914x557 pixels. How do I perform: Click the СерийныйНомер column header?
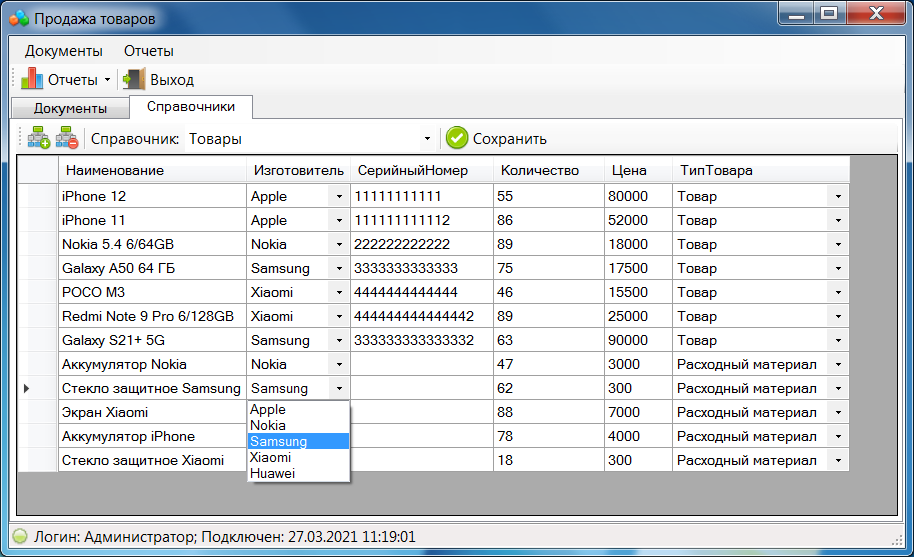click(422, 170)
